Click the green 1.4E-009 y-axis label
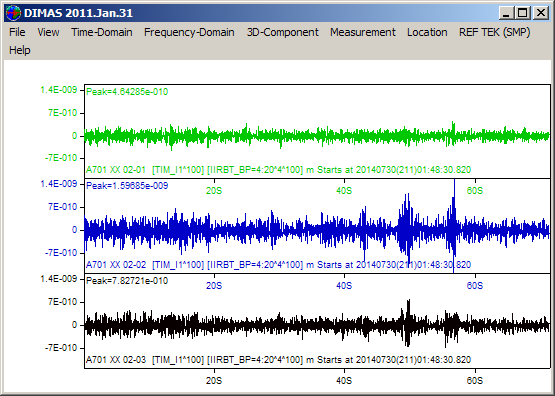This screenshot has height=396, width=555. click(59, 90)
